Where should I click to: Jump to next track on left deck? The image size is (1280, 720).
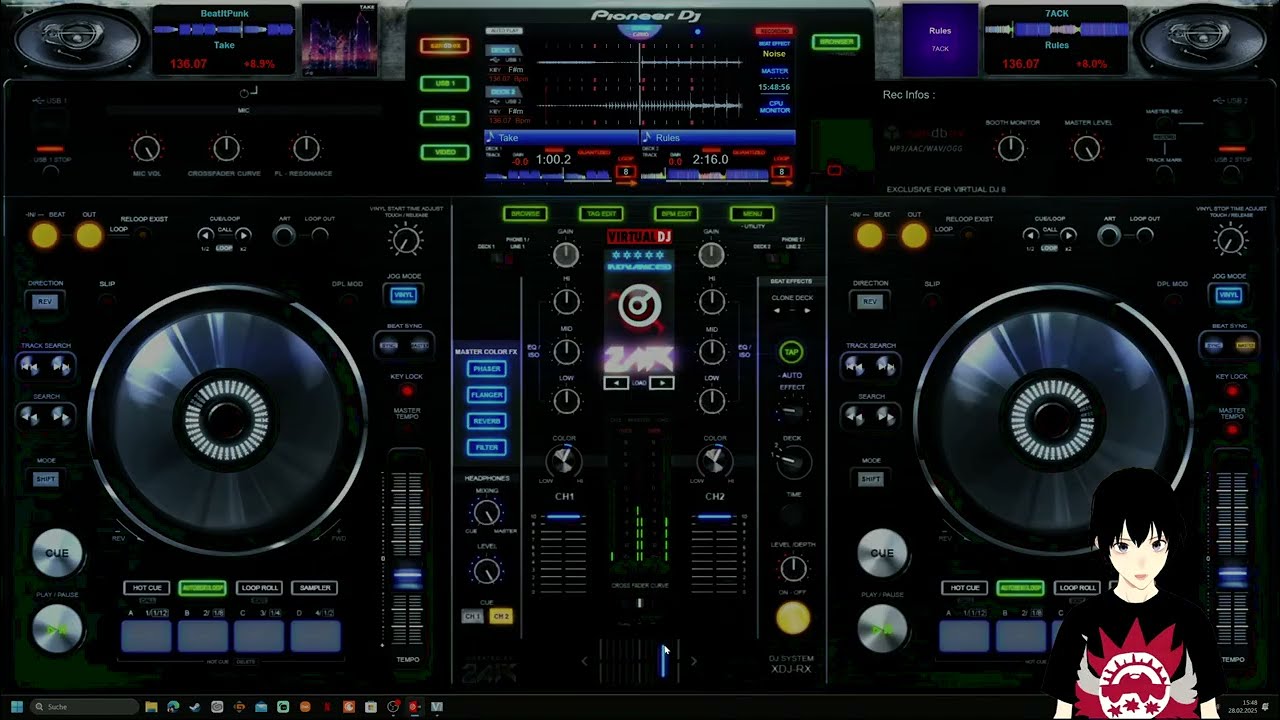(x=61, y=366)
